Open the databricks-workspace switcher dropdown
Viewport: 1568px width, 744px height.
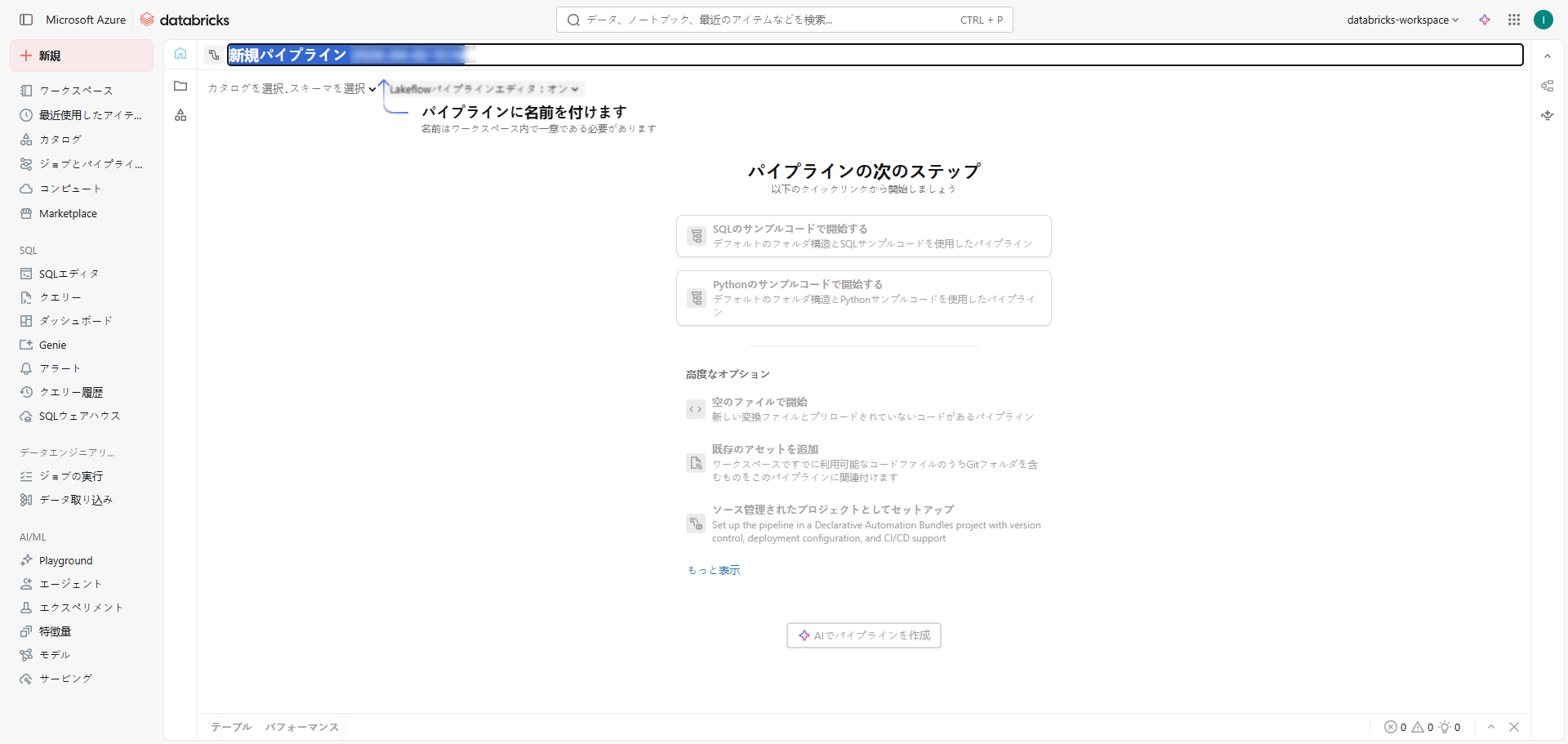coord(1402,20)
